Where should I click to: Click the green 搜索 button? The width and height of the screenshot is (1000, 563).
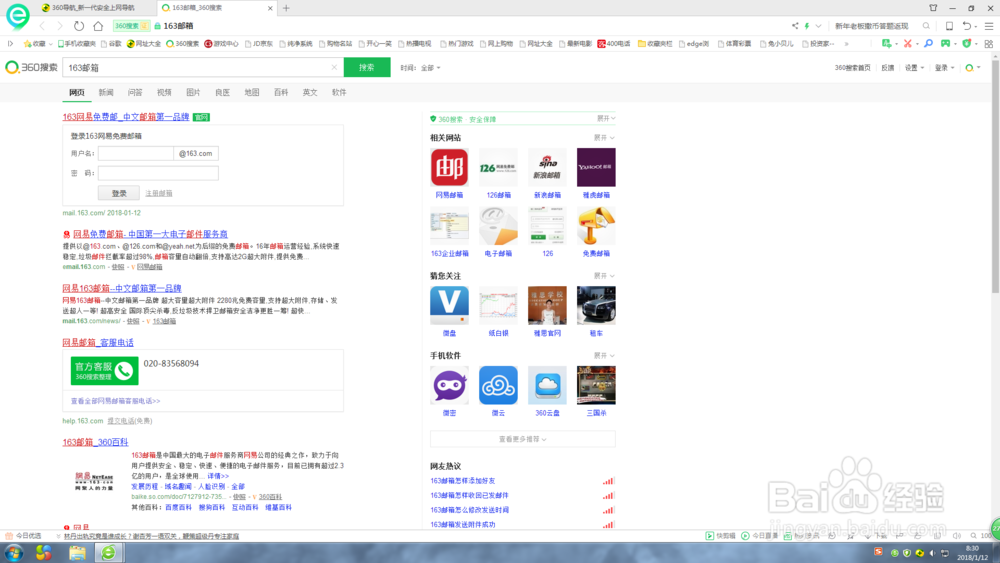click(367, 67)
